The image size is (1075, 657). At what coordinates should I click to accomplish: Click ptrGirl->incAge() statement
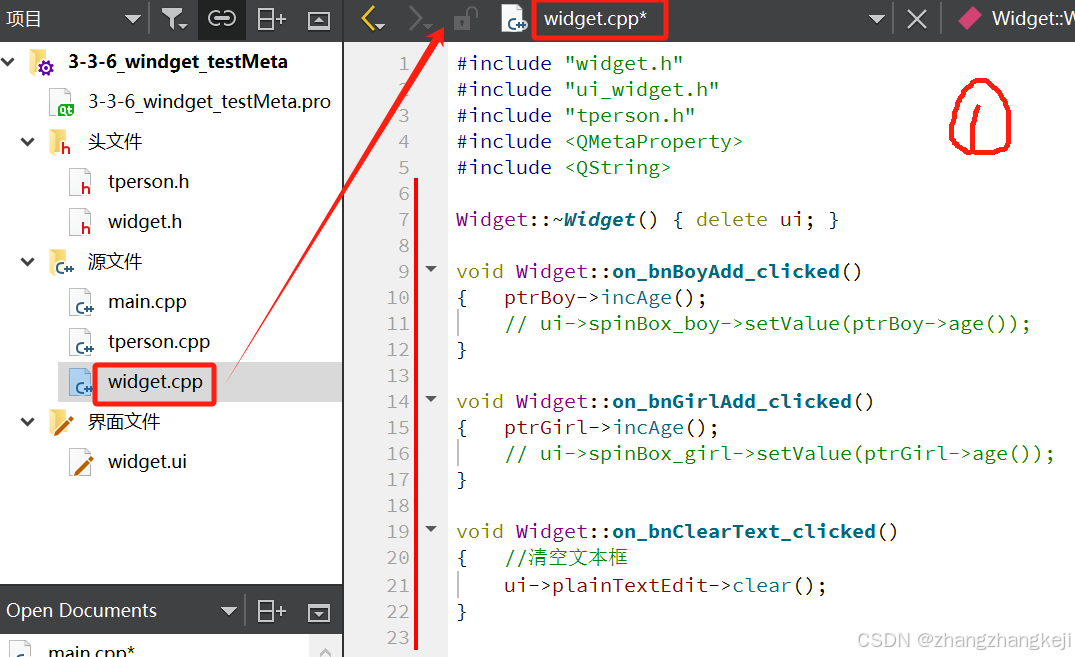pyautogui.click(x=611, y=428)
